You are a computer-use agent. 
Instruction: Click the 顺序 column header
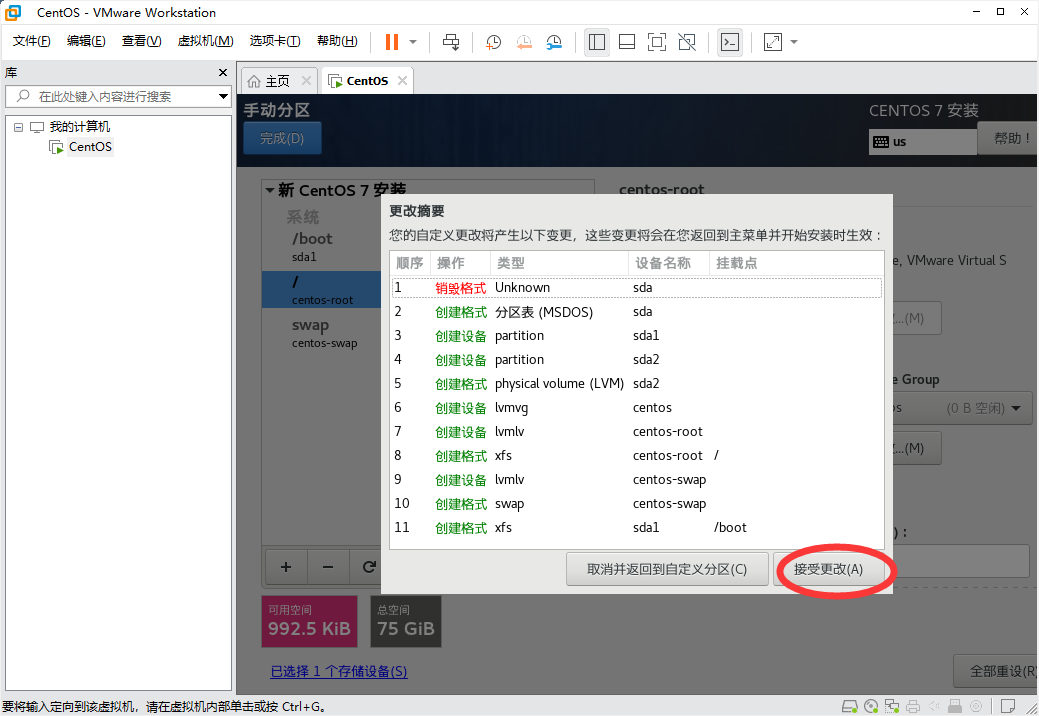tap(410, 264)
